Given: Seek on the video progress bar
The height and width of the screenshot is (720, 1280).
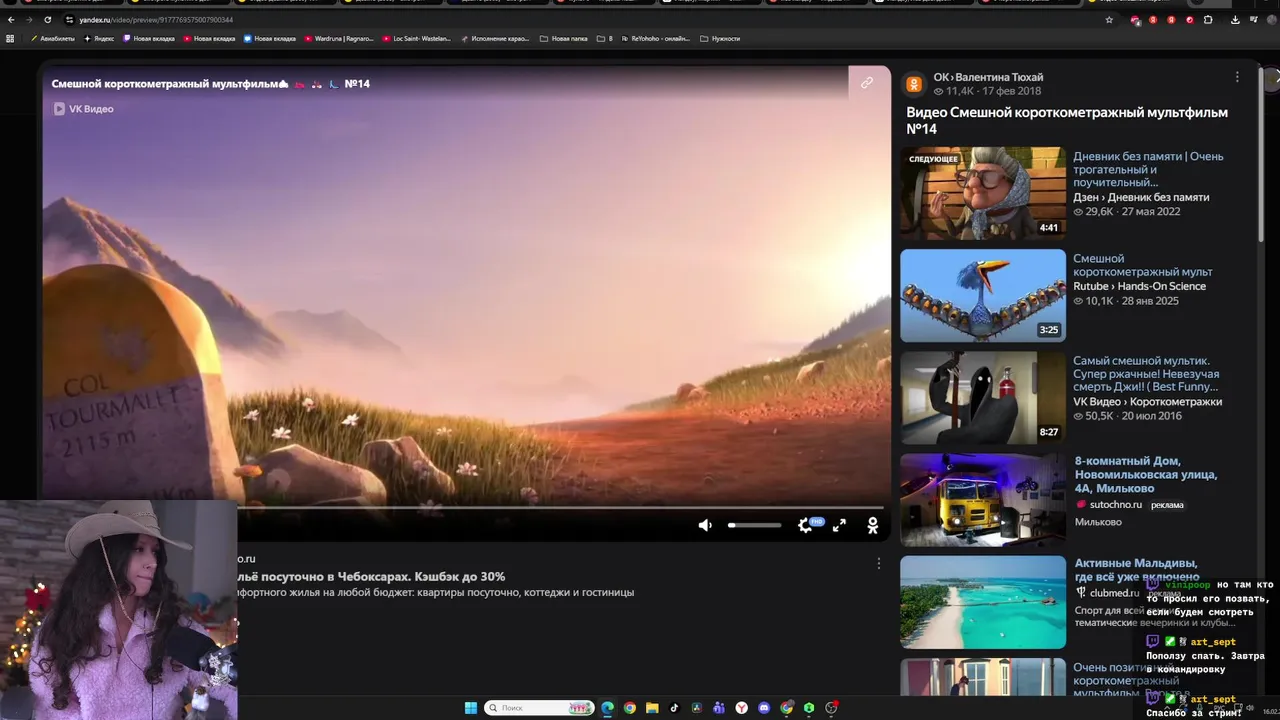Looking at the screenshot, I should click(560, 508).
